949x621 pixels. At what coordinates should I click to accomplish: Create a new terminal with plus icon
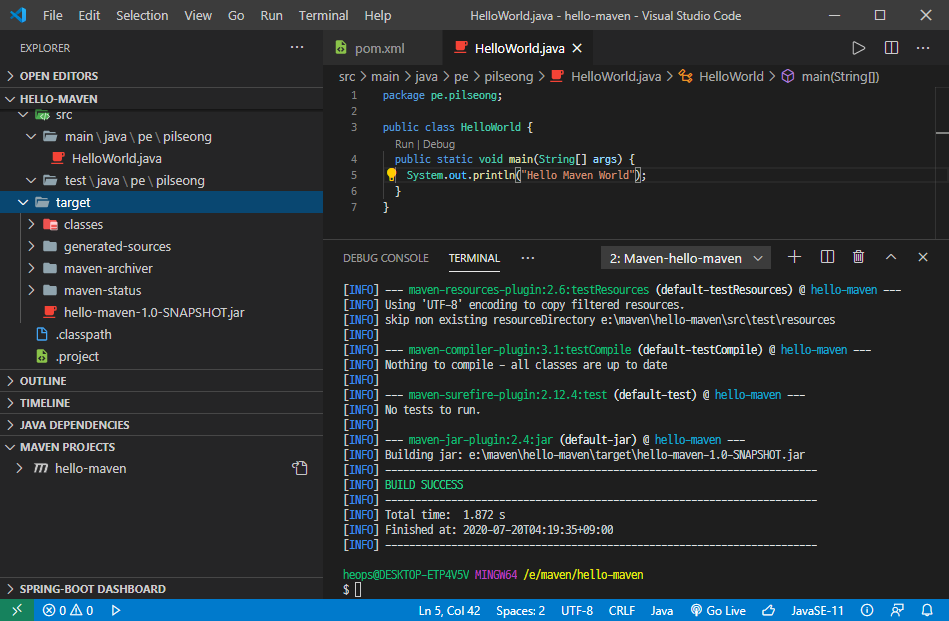(794, 257)
